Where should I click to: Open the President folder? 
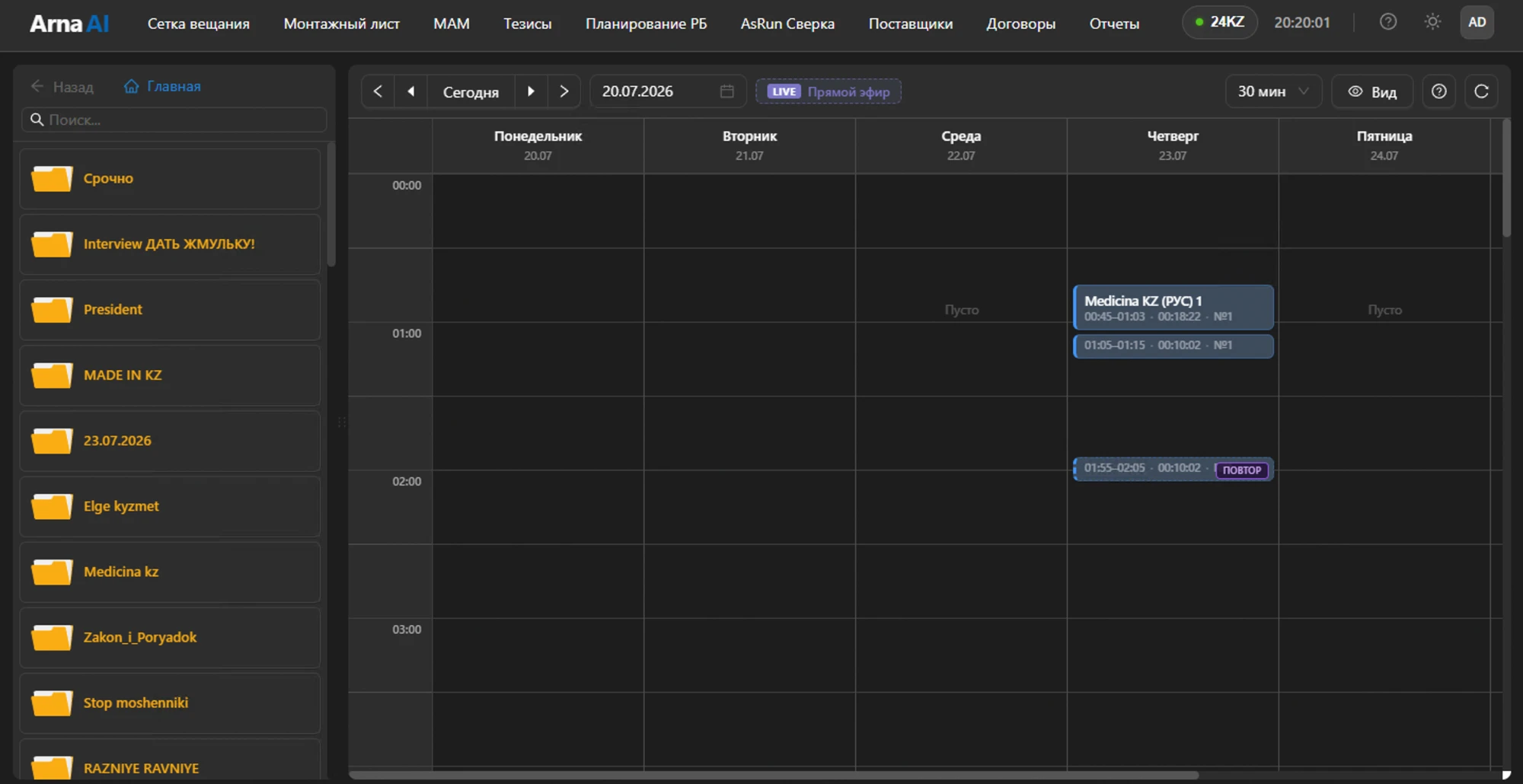tap(170, 310)
